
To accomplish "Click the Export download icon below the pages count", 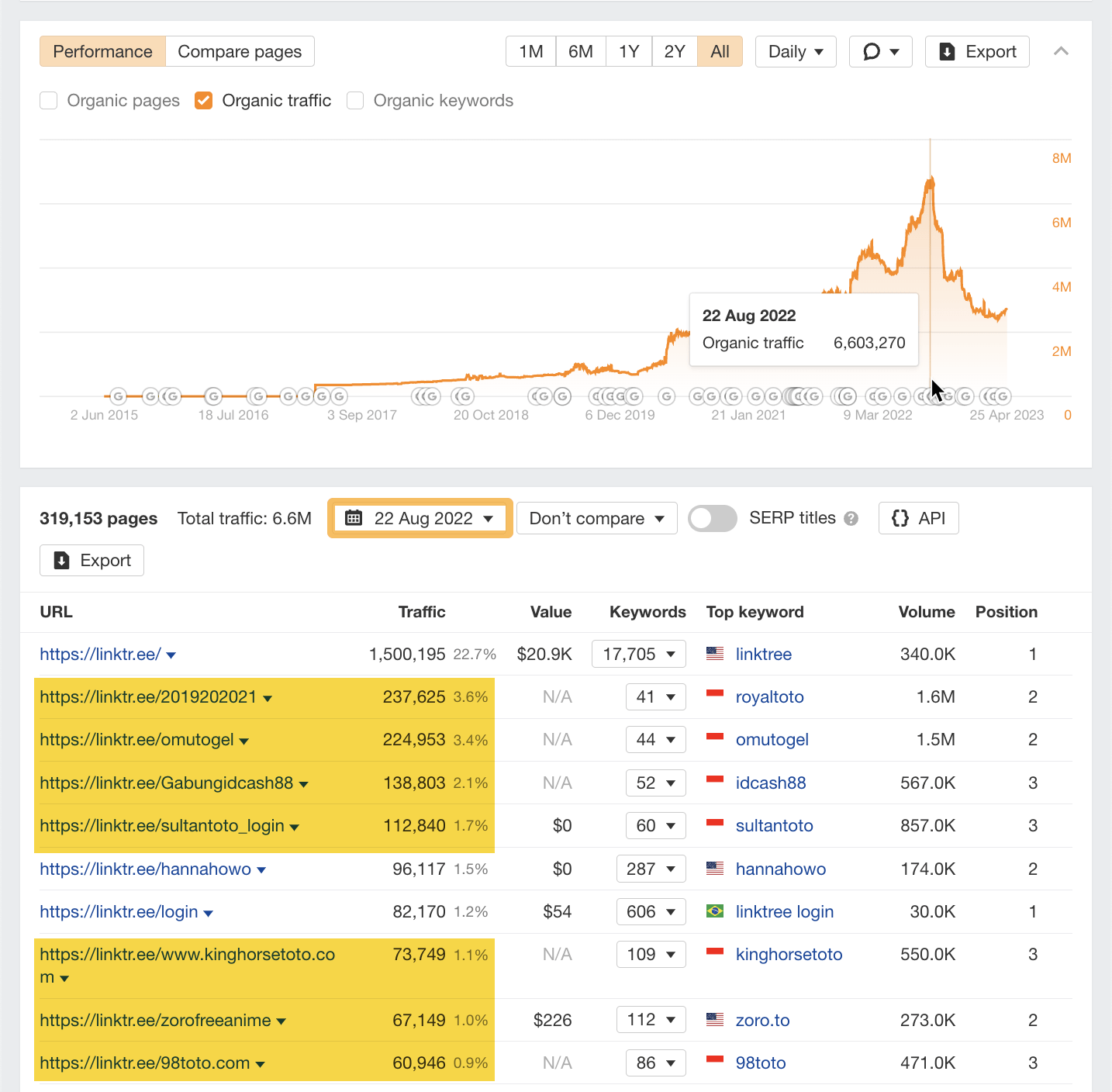I will tap(62, 560).
